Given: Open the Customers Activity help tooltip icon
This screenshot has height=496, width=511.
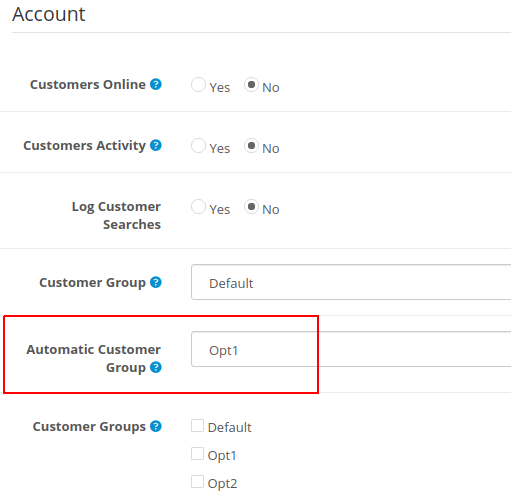Looking at the screenshot, I should pos(156,145).
